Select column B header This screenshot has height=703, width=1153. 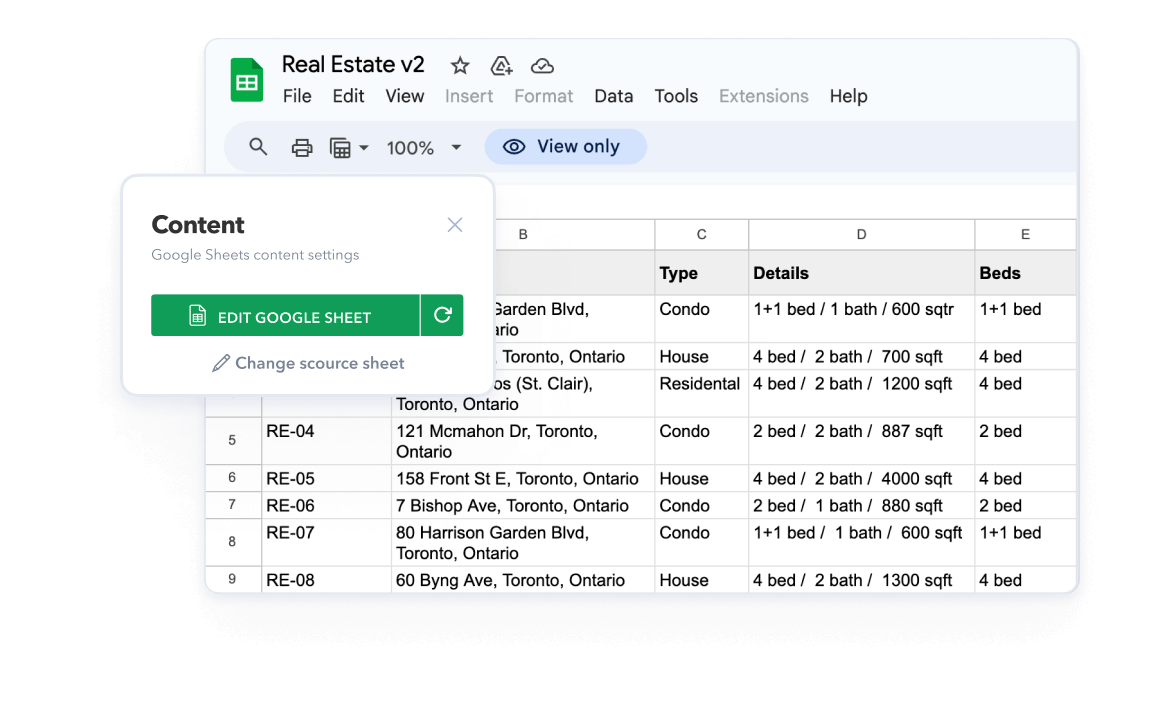[523, 235]
